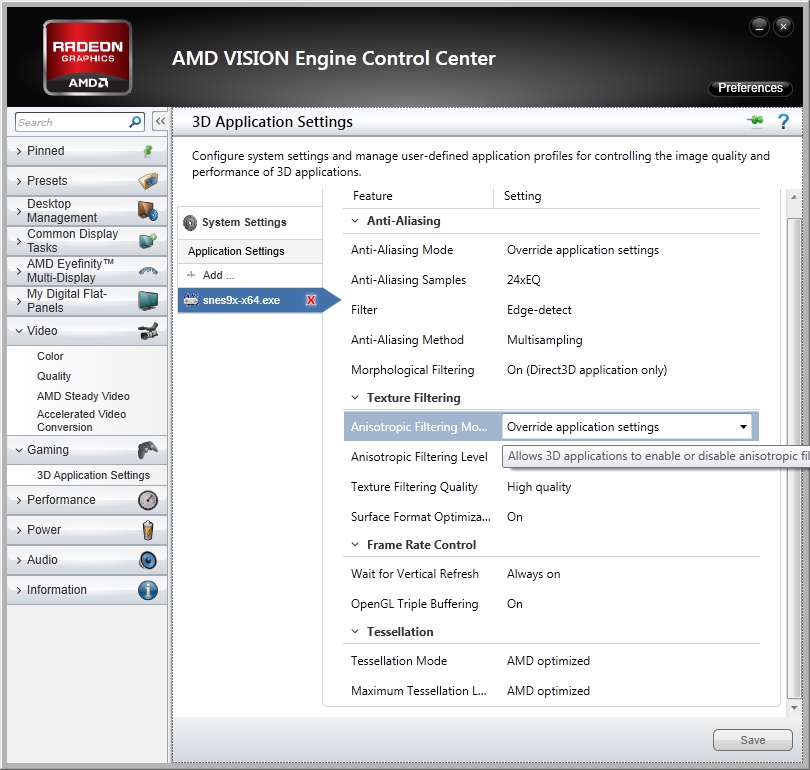Open the Quality video page
The width and height of the screenshot is (810, 770).
click(x=54, y=376)
